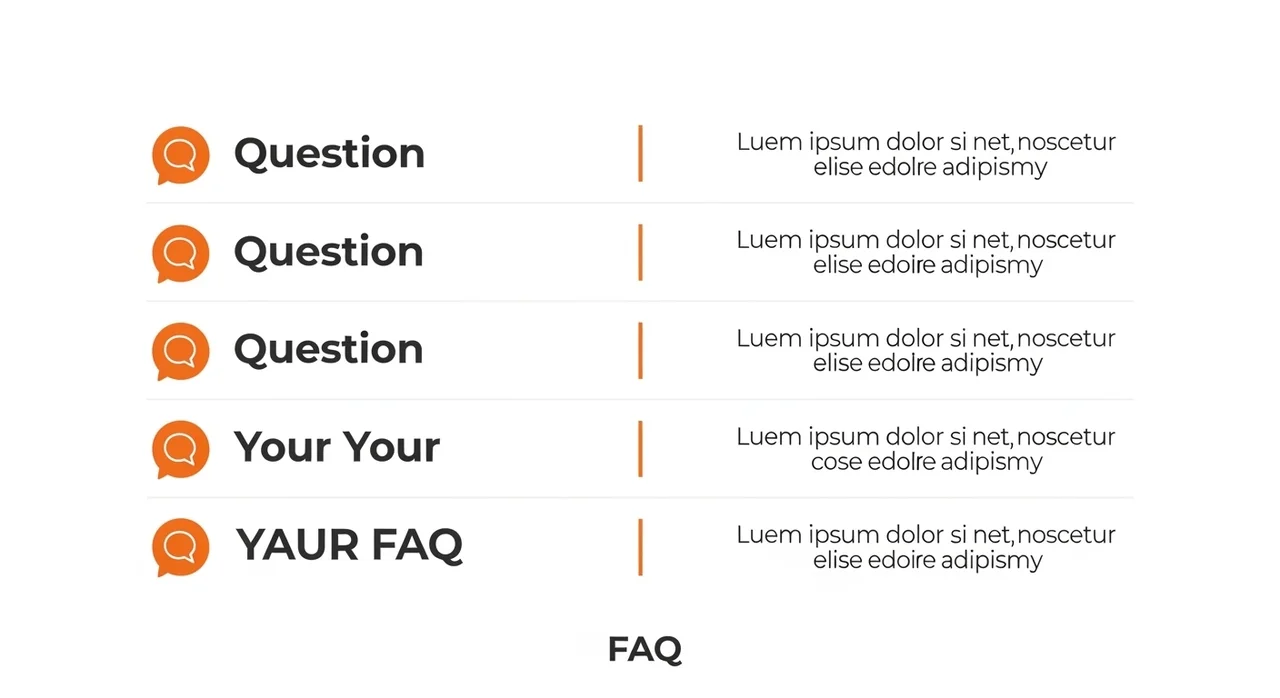Select the orange divider in the third Question row
The width and height of the screenshot is (1280, 698).
pos(640,350)
